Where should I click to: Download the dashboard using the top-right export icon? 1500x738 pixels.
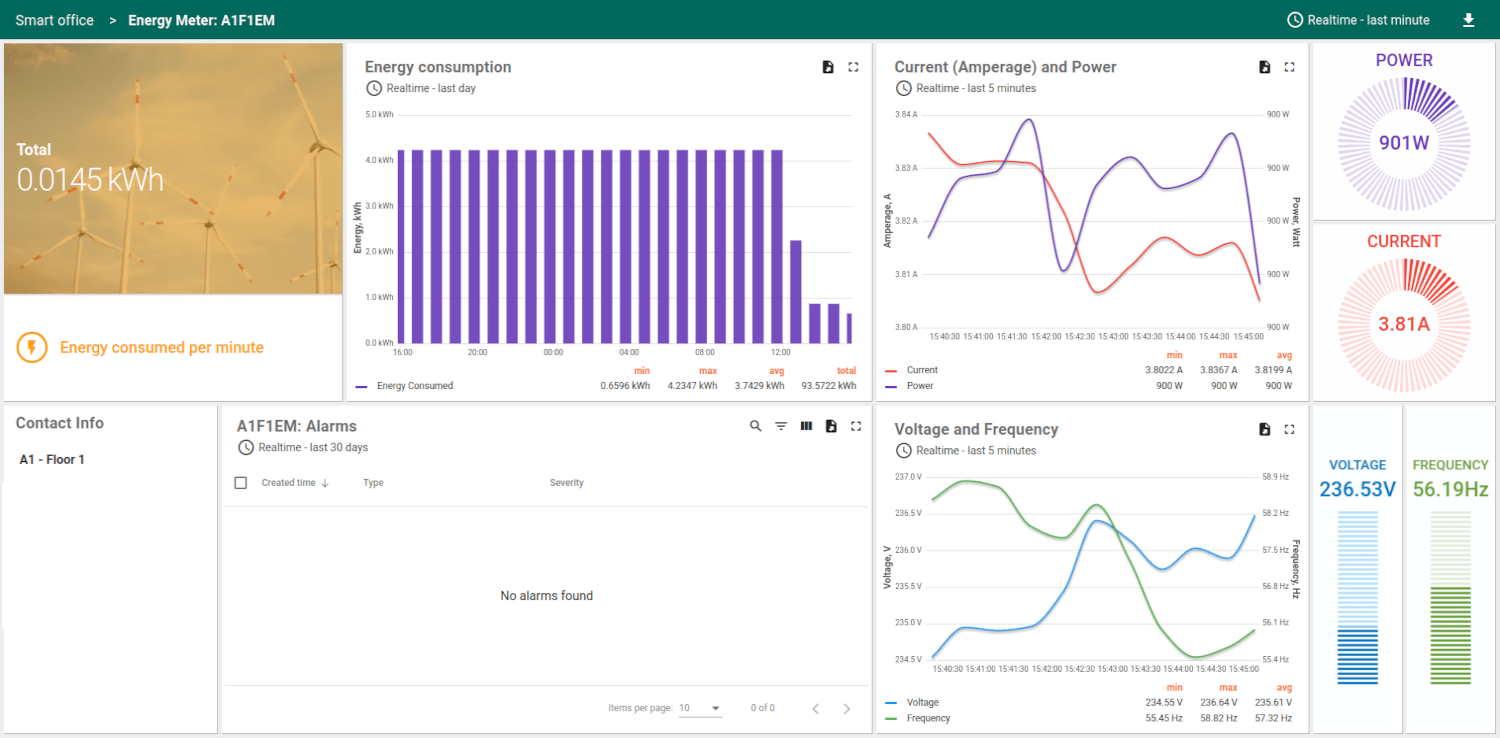coord(1468,20)
